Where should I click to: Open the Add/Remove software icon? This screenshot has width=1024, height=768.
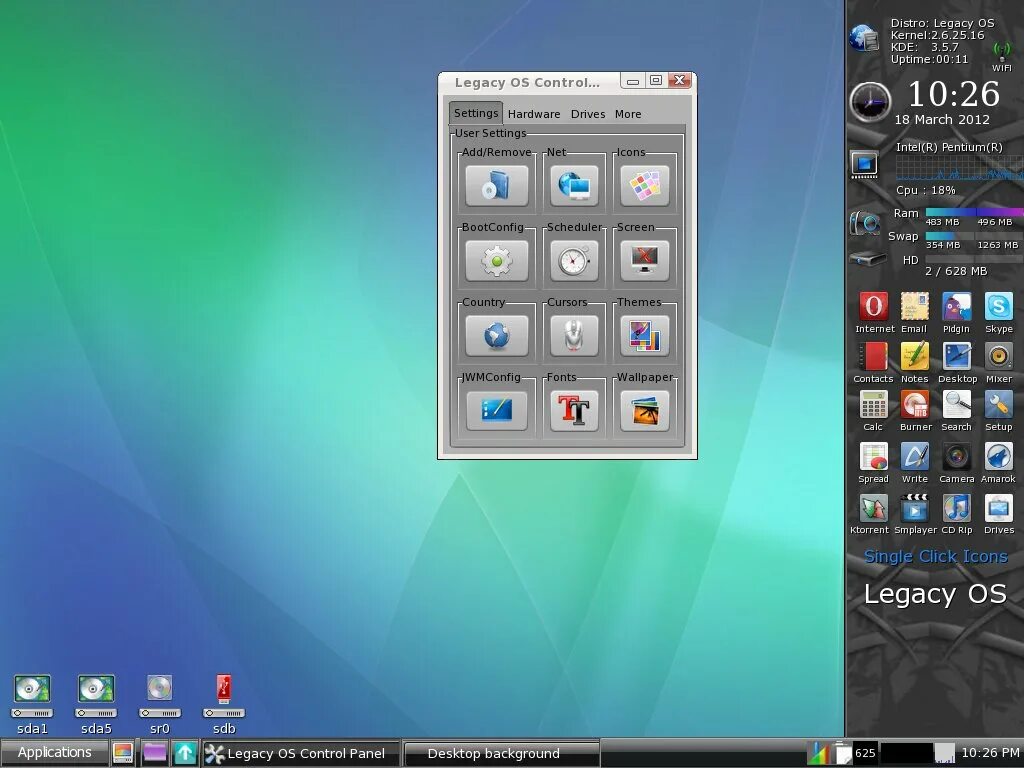point(496,185)
